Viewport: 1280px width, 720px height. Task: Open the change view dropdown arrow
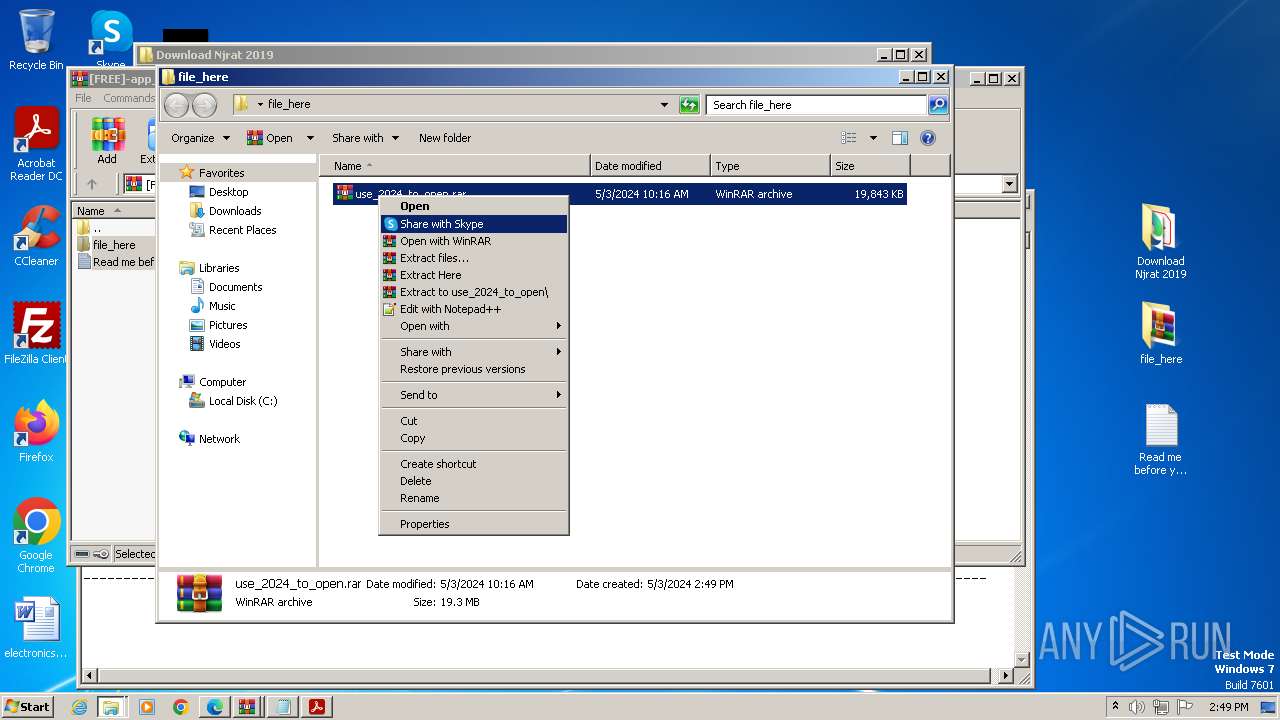873,138
